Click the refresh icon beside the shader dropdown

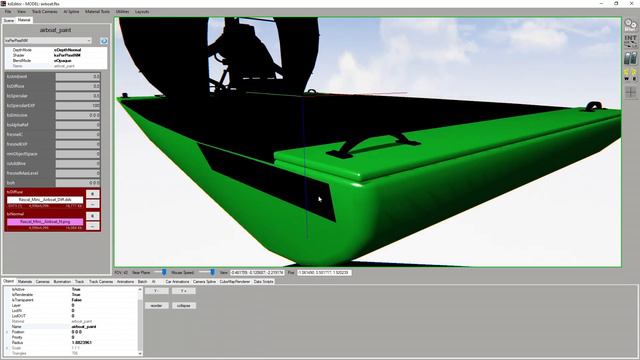[104, 41]
